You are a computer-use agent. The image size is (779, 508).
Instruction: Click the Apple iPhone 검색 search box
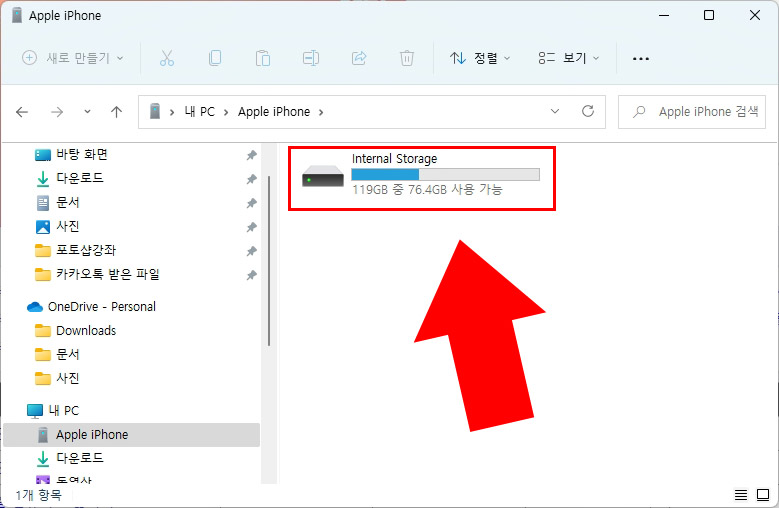pyautogui.click(x=692, y=112)
